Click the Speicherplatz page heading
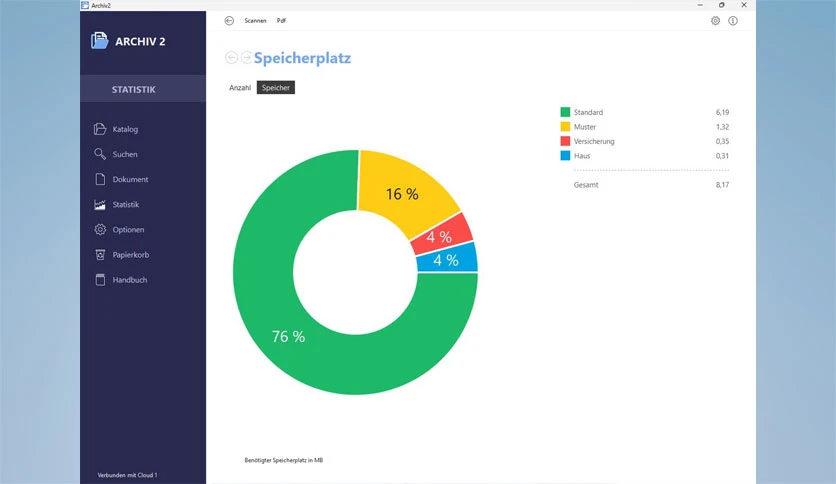The image size is (836, 484). pyautogui.click(x=302, y=58)
